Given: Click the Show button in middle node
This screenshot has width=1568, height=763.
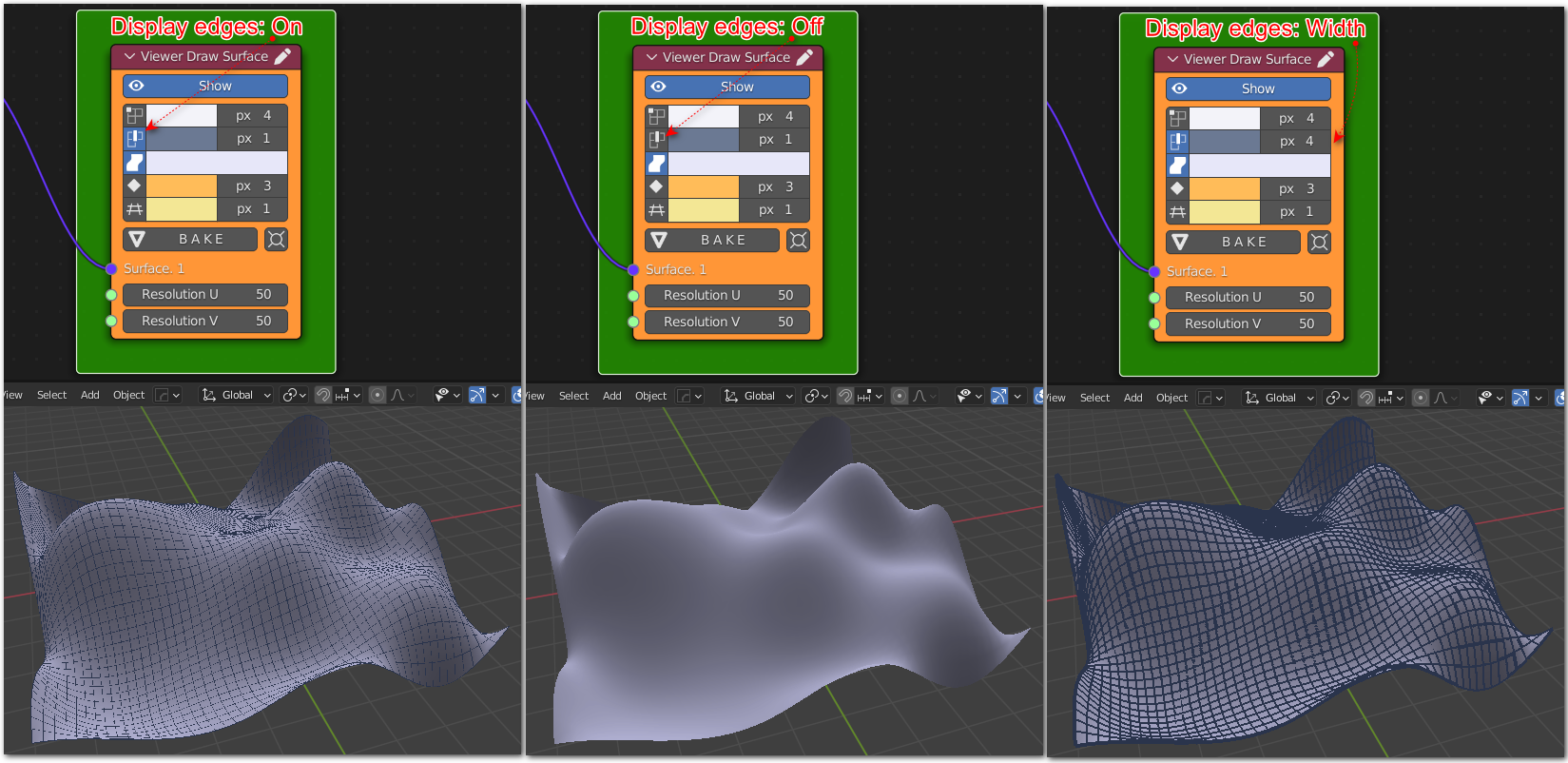Looking at the screenshot, I should [727, 87].
